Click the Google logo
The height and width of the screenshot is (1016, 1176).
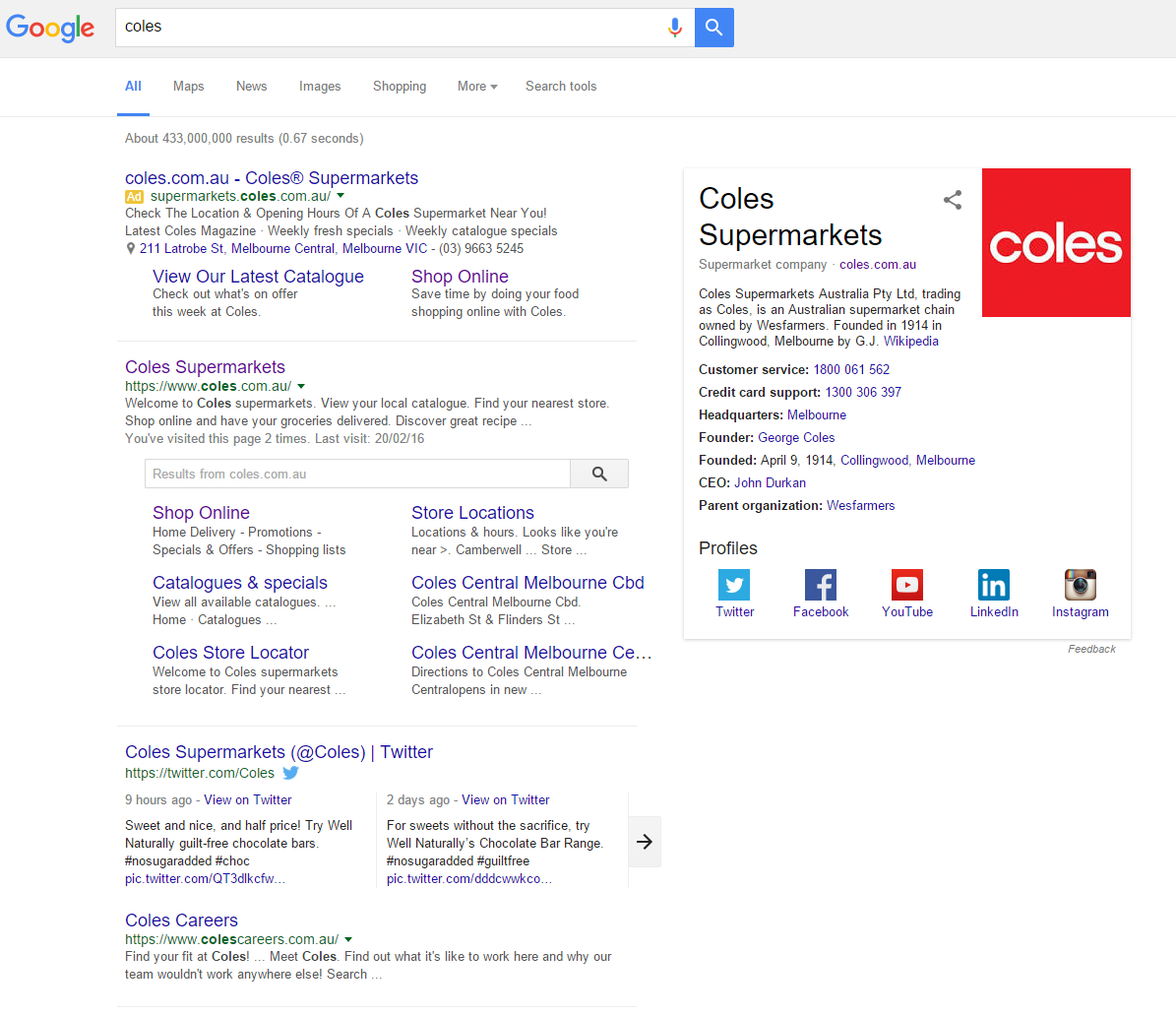[50, 28]
